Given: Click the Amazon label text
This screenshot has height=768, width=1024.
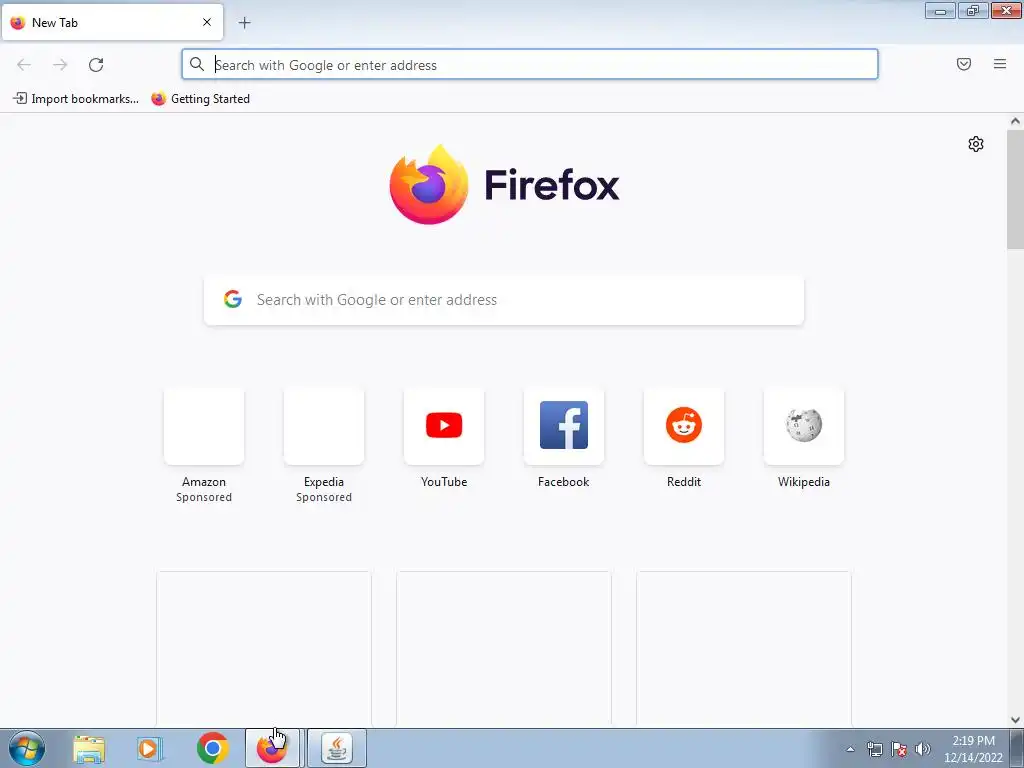Looking at the screenshot, I should (x=204, y=482).
